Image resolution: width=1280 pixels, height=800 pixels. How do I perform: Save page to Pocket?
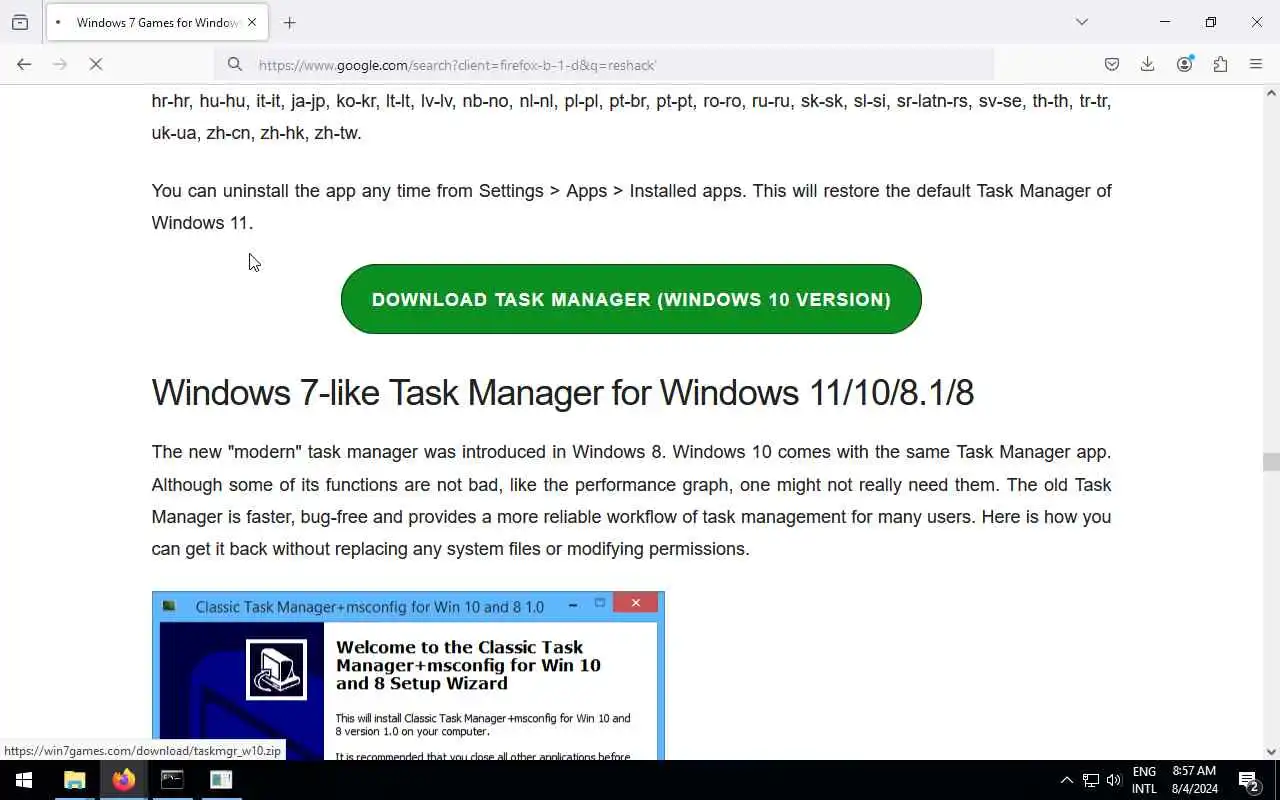(1112, 64)
